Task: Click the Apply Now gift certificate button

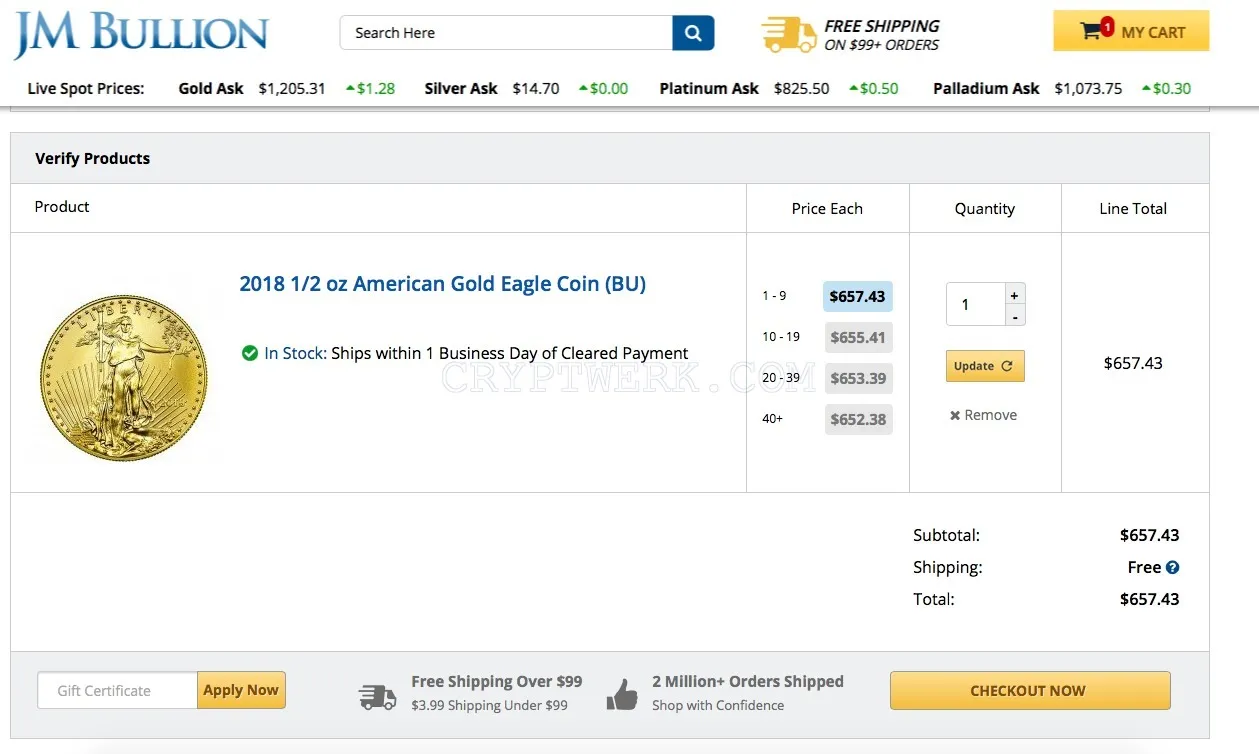Action: 241,690
